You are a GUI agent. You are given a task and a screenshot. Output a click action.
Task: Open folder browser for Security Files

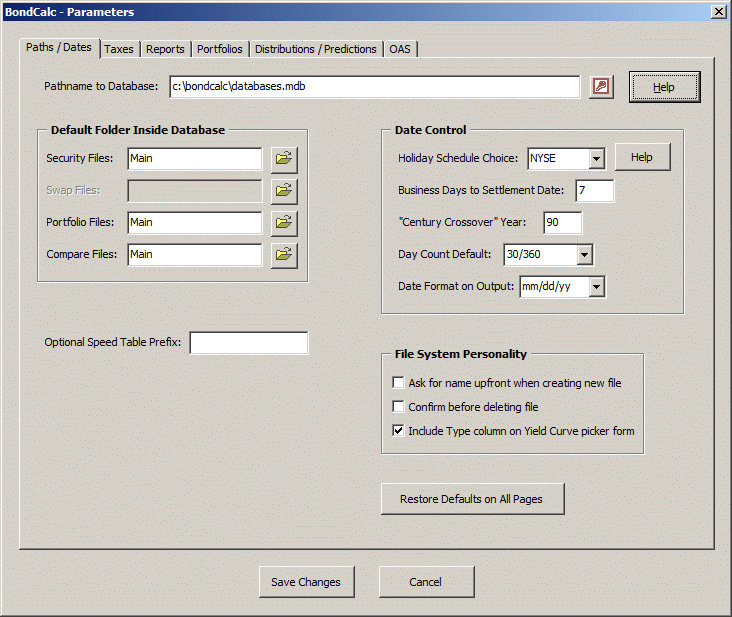coord(284,158)
